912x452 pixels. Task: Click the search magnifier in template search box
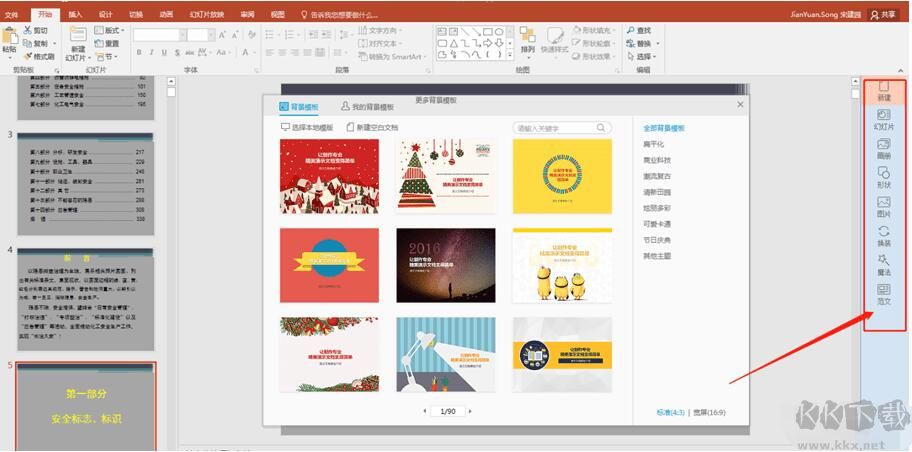click(601, 128)
